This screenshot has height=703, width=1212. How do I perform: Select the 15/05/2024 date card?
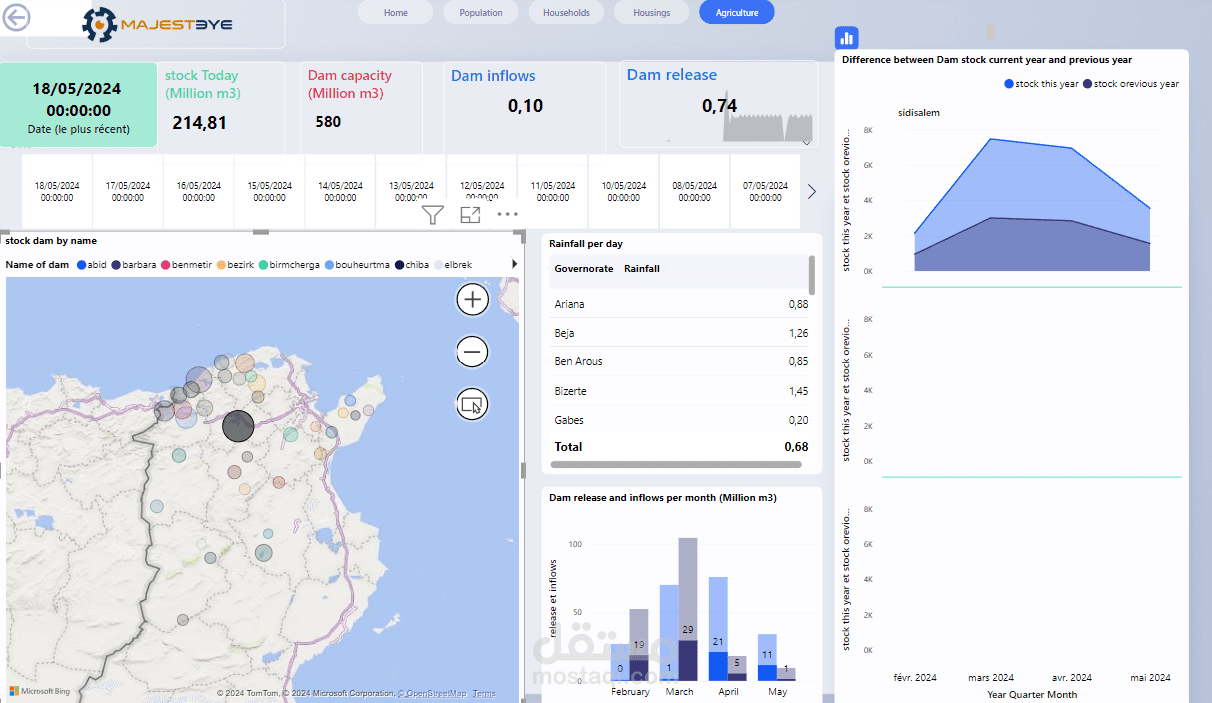point(269,191)
